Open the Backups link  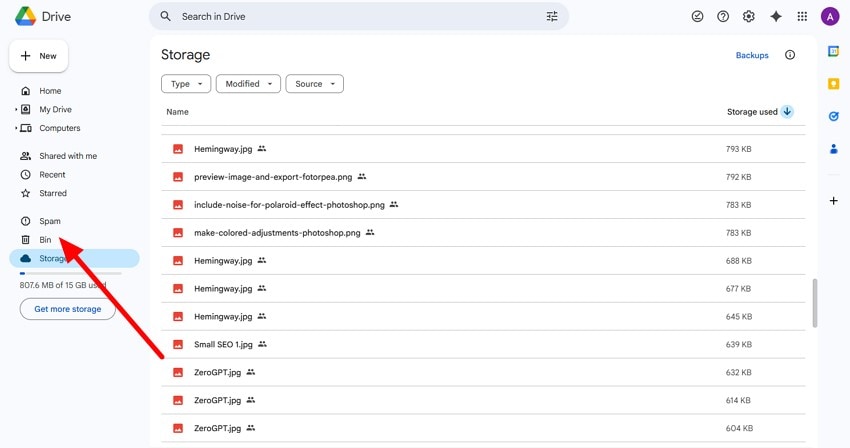[752, 55]
